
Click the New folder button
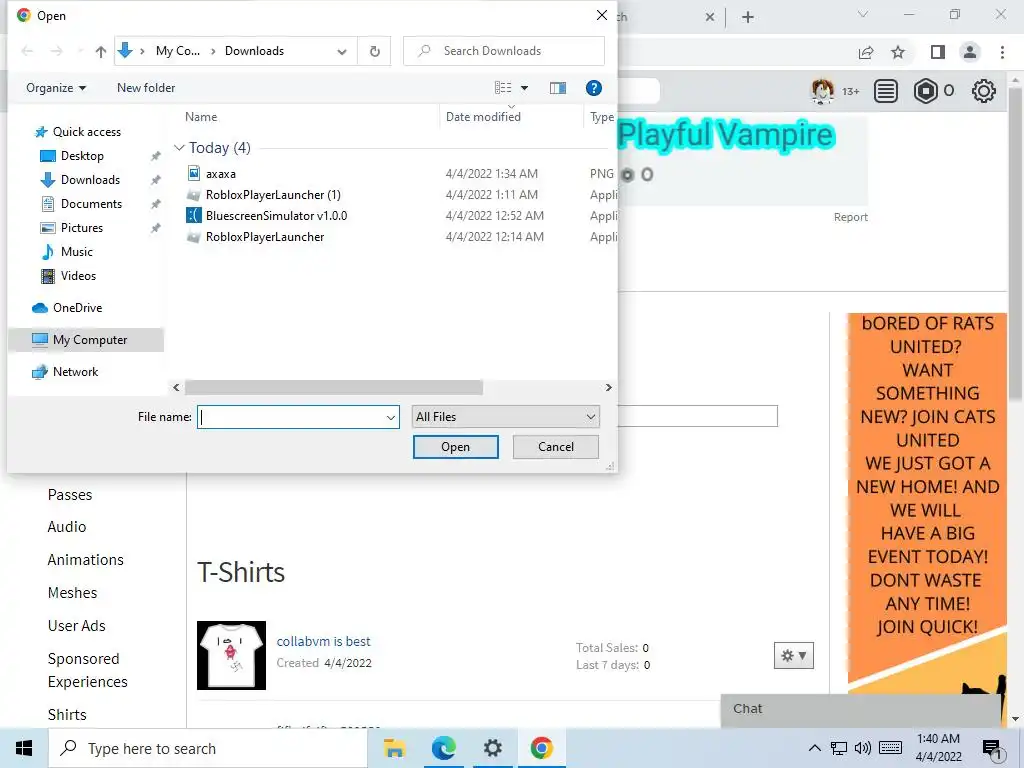point(146,88)
